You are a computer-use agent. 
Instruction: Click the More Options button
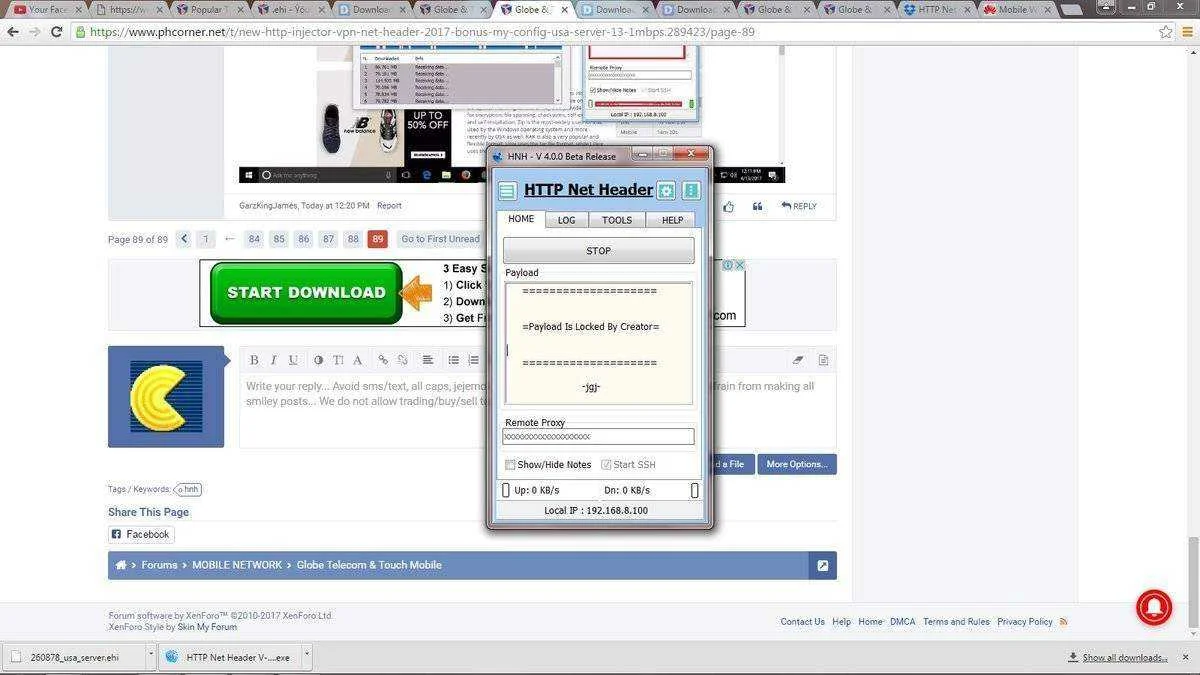[797, 464]
